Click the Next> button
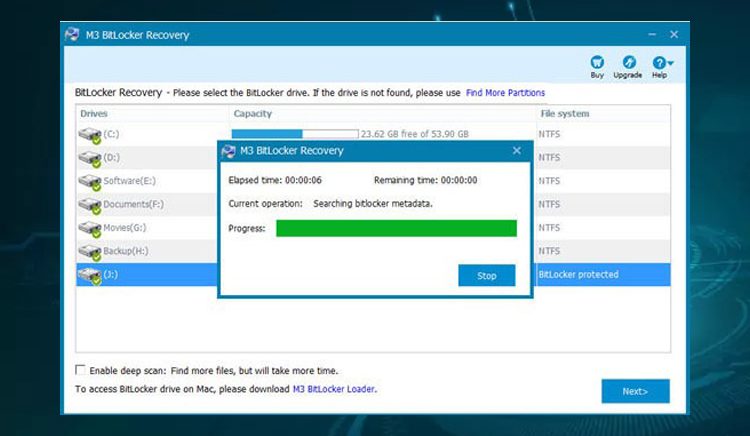The width and height of the screenshot is (750, 436). point(635,391)
